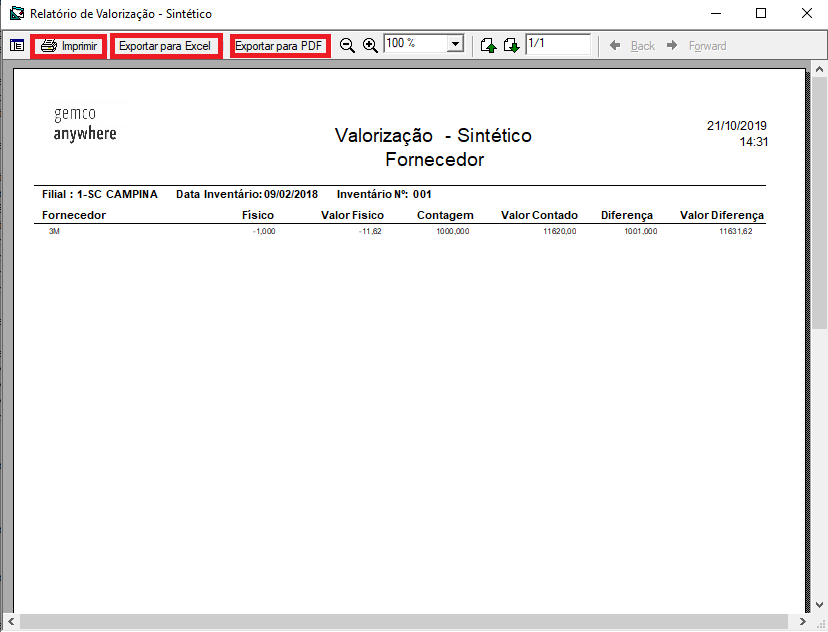
Task: Click the gemco anywhere logo
Action: (x=85, y=124)
